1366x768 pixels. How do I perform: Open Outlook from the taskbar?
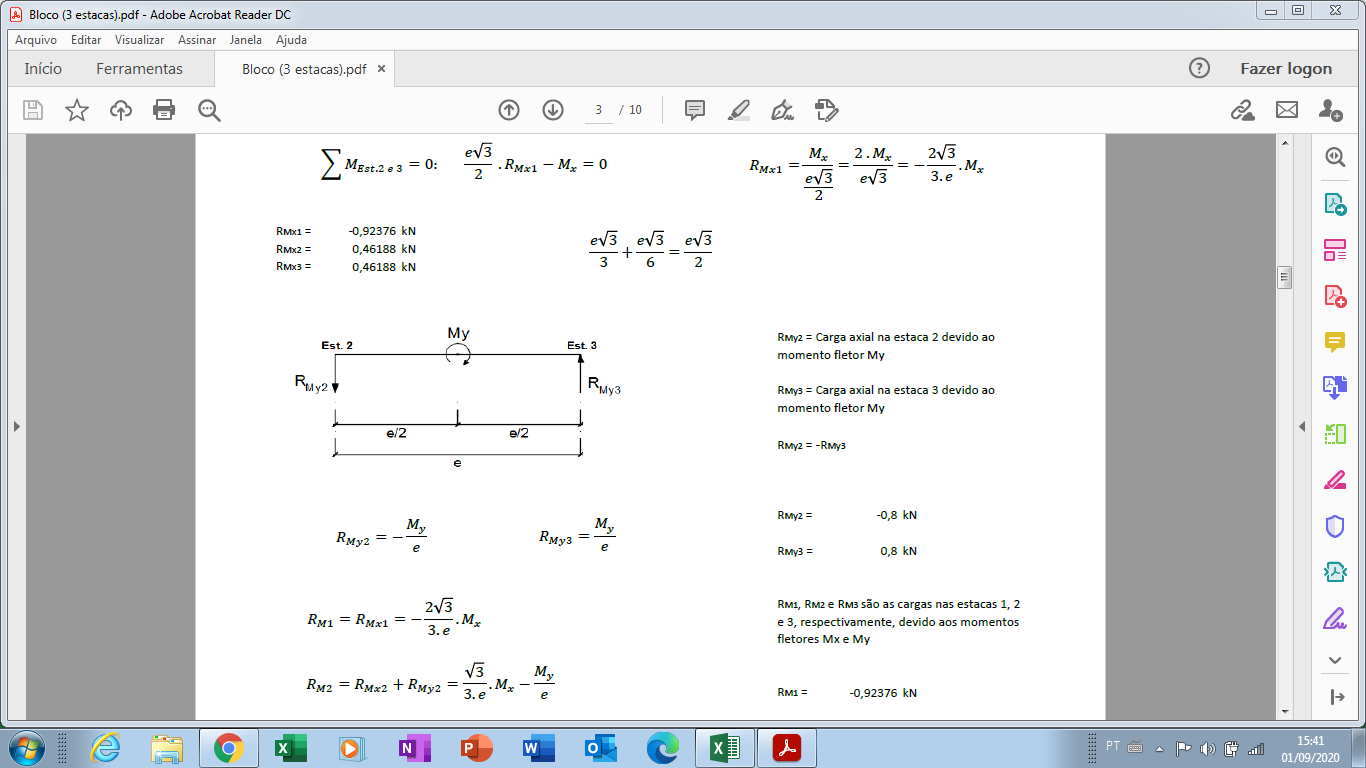599,748
